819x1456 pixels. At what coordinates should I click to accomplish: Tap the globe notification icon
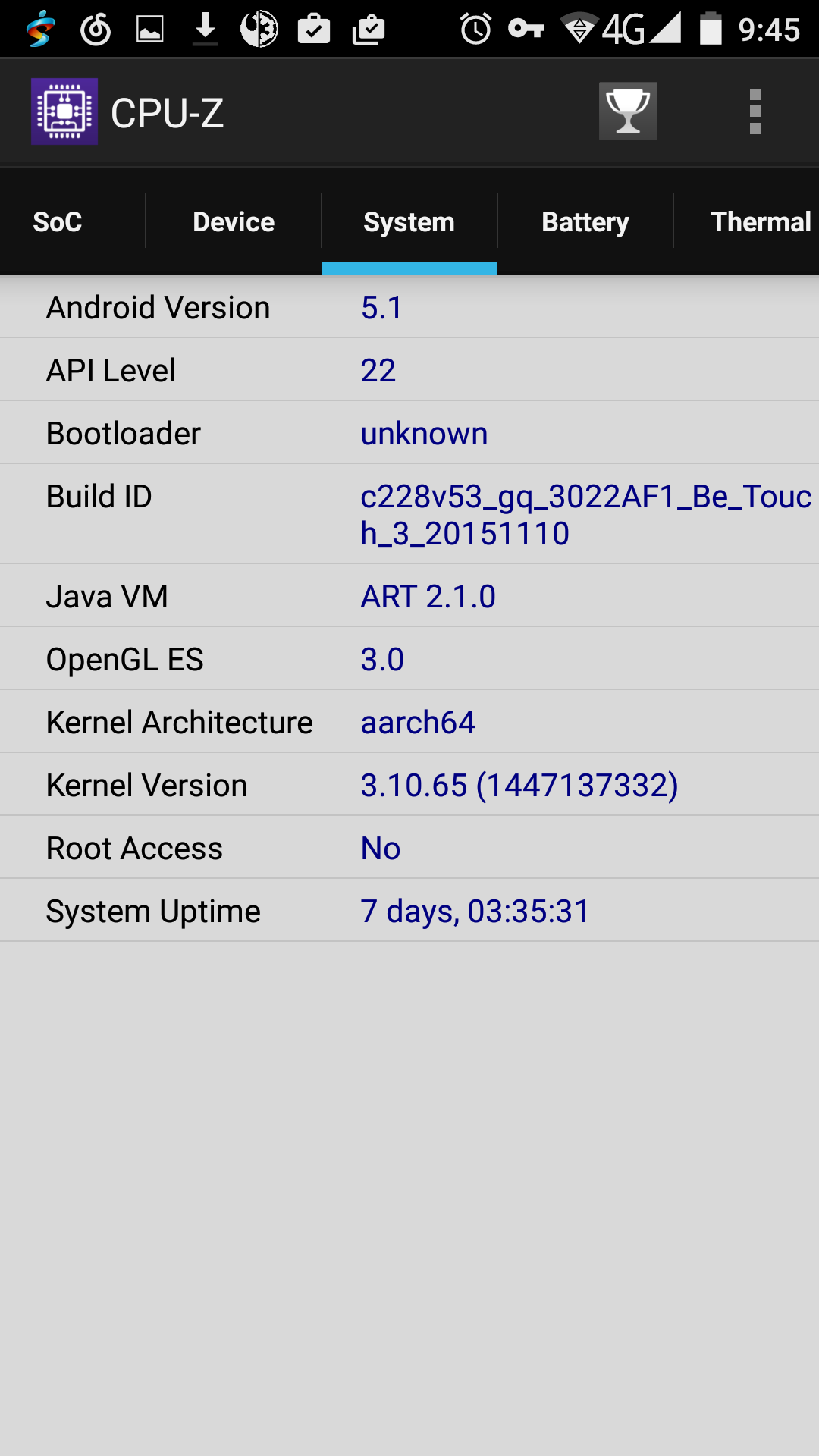coord(259,29)
